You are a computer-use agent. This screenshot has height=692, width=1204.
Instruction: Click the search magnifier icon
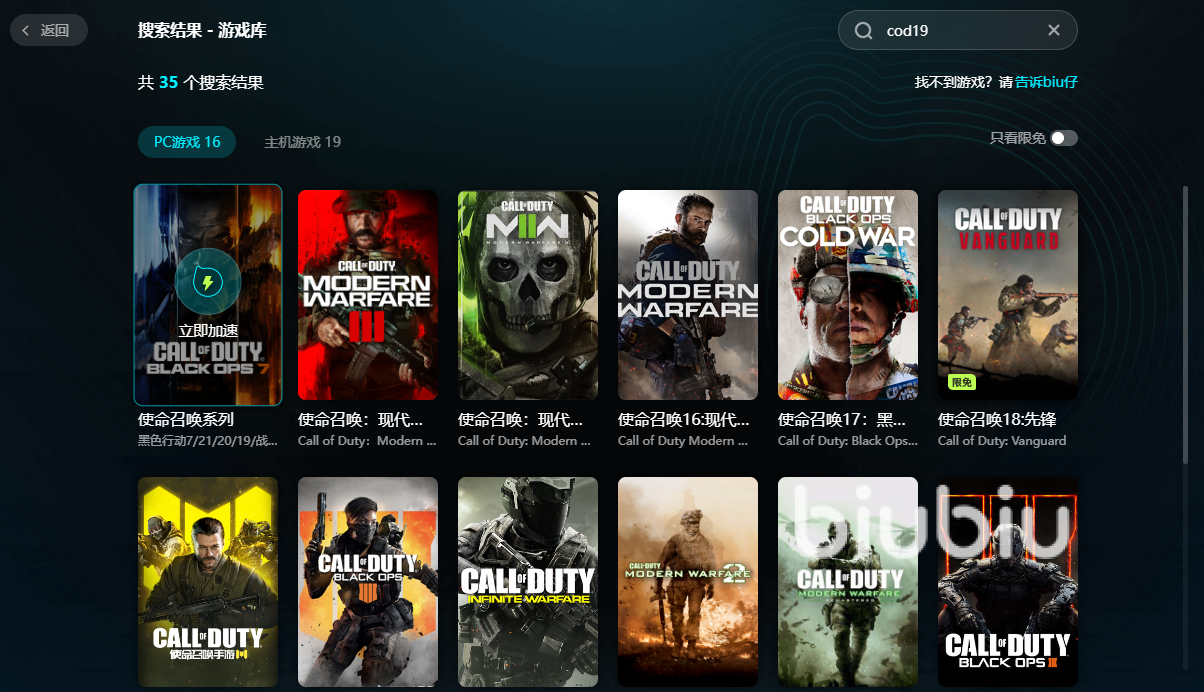pos(864,31)
